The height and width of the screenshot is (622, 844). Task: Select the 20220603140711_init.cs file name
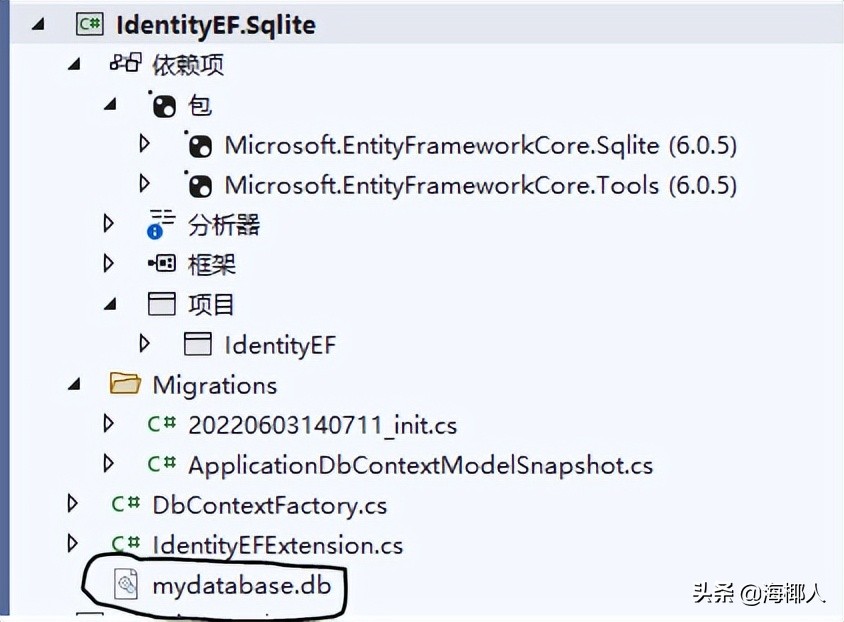322,426
